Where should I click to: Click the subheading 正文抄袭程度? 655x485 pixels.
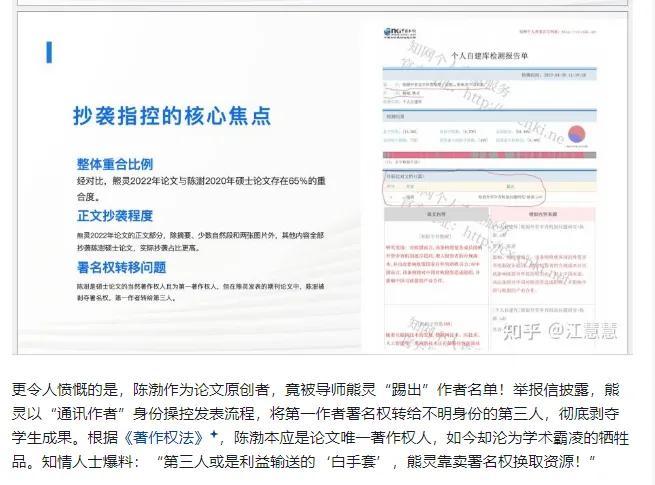click(x=115, y=216)
